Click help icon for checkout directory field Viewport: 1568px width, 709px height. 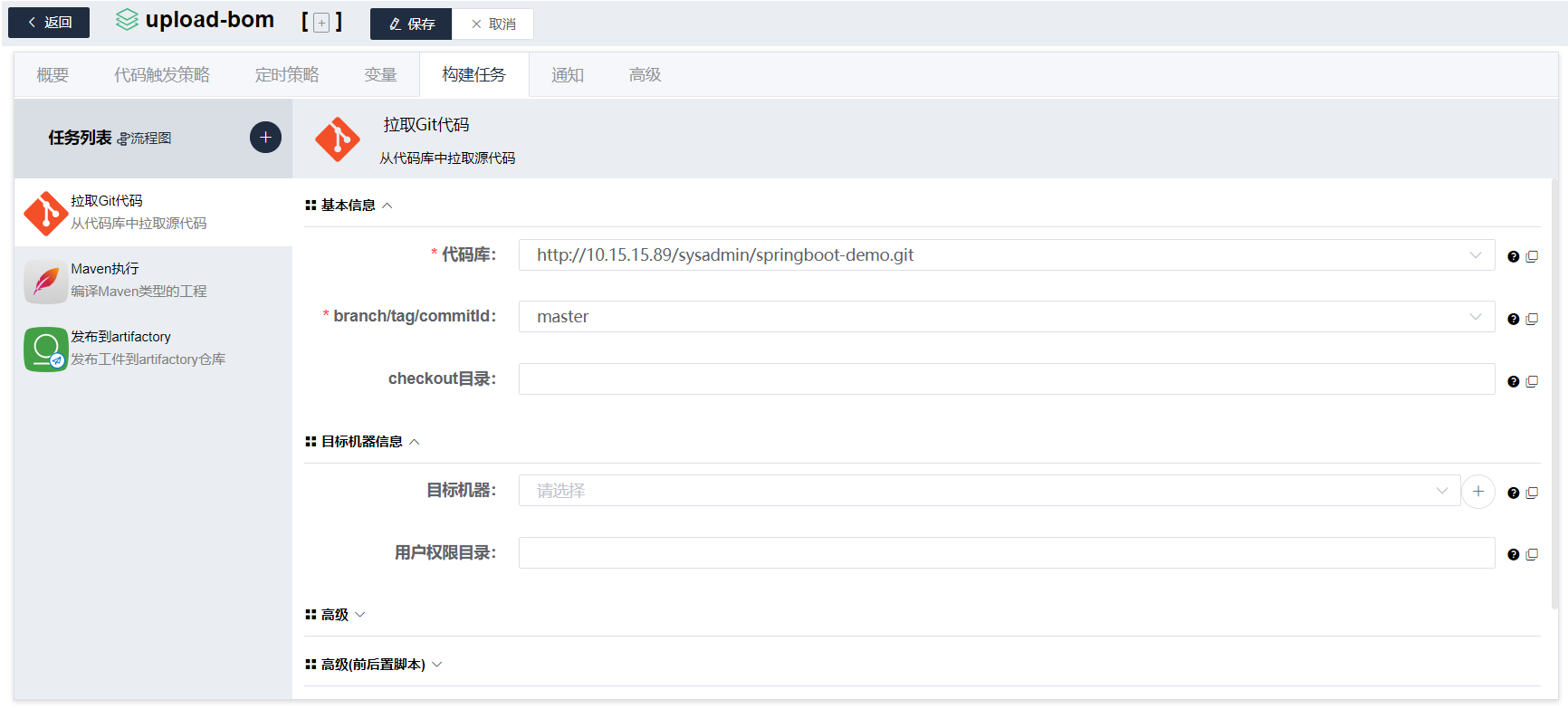point(1513,382)
